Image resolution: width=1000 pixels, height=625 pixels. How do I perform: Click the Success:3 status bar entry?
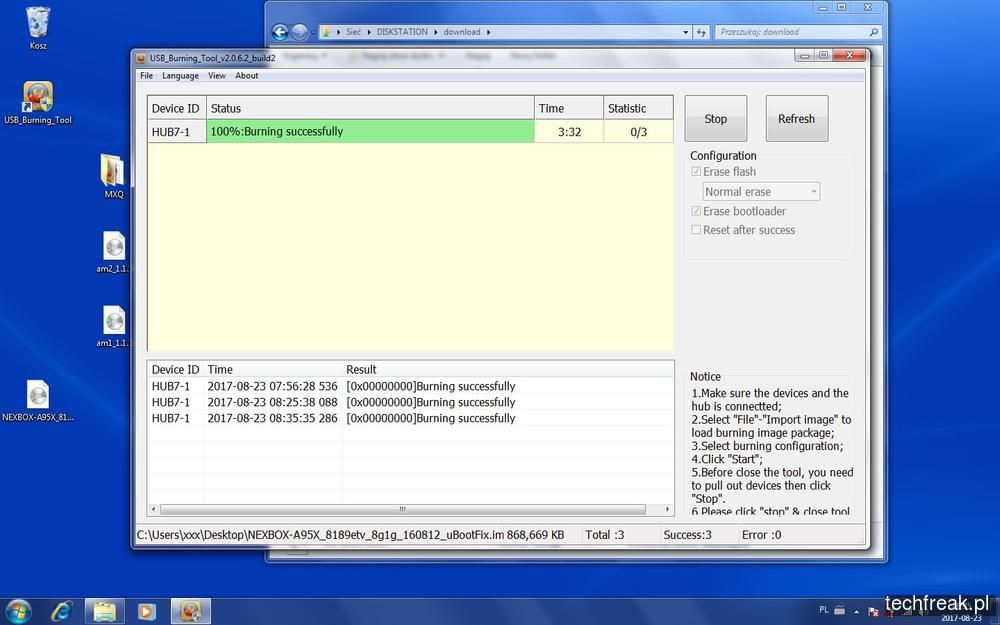[x=688, y=534]
